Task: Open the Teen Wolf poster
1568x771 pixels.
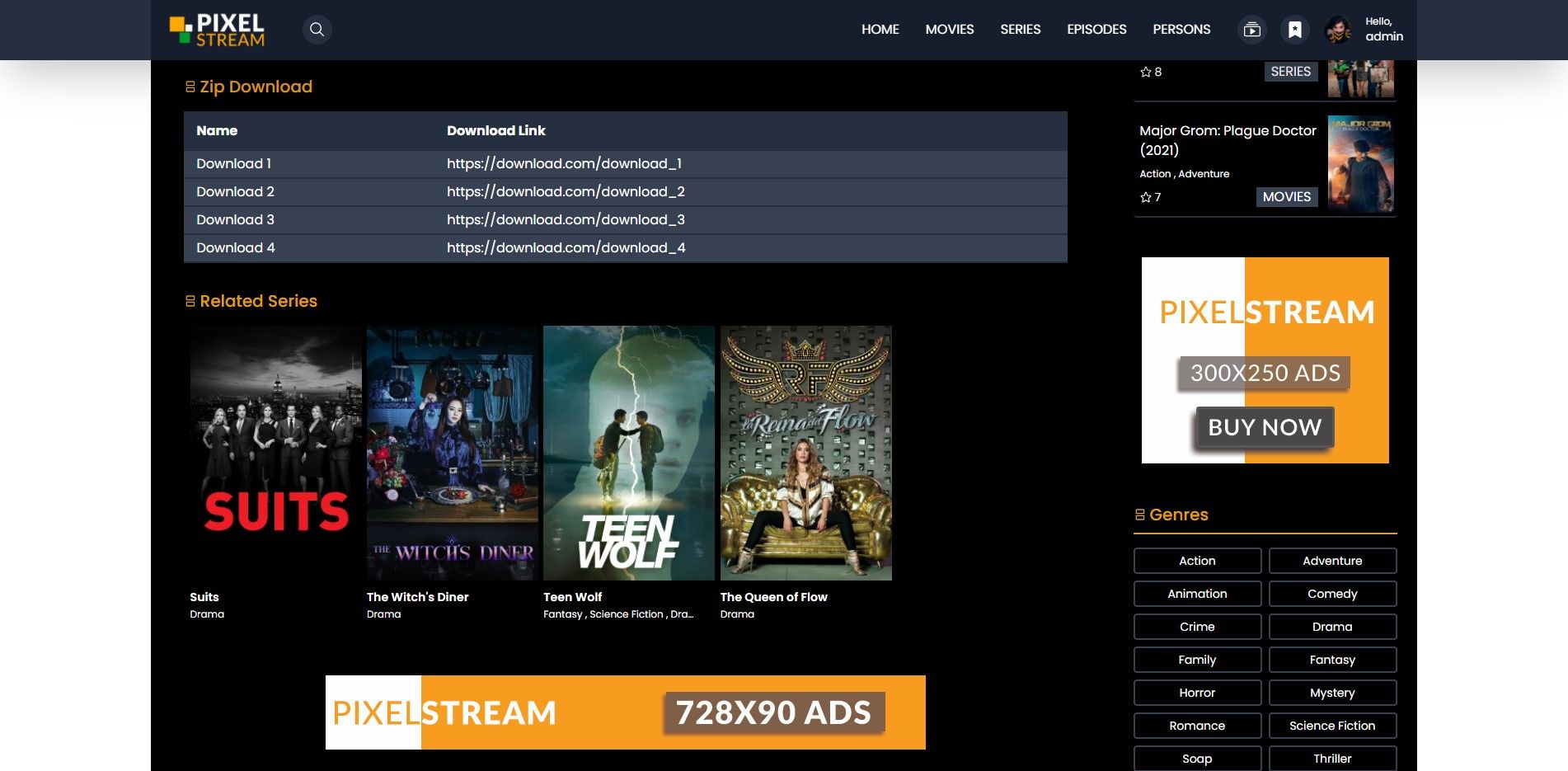Action: coord(629,453)
